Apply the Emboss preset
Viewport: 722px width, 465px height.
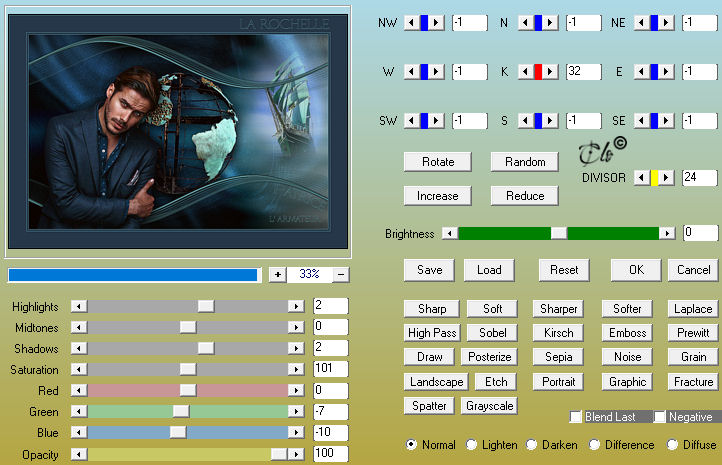point(627,332)
